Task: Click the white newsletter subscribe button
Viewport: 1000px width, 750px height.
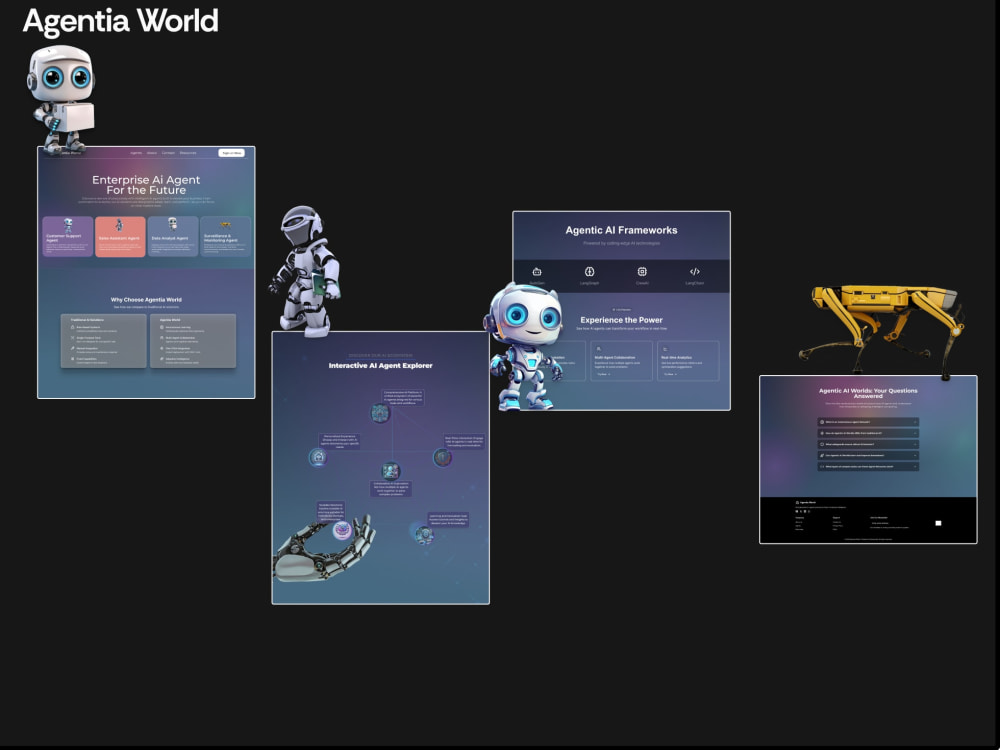Action: point(938,523)
